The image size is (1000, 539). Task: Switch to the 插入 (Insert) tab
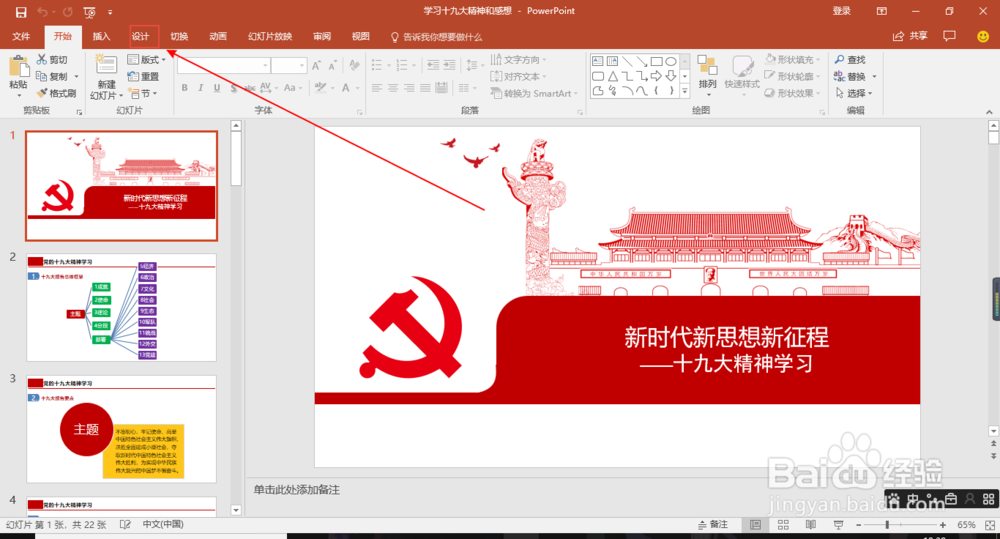(x=101, y=36)
